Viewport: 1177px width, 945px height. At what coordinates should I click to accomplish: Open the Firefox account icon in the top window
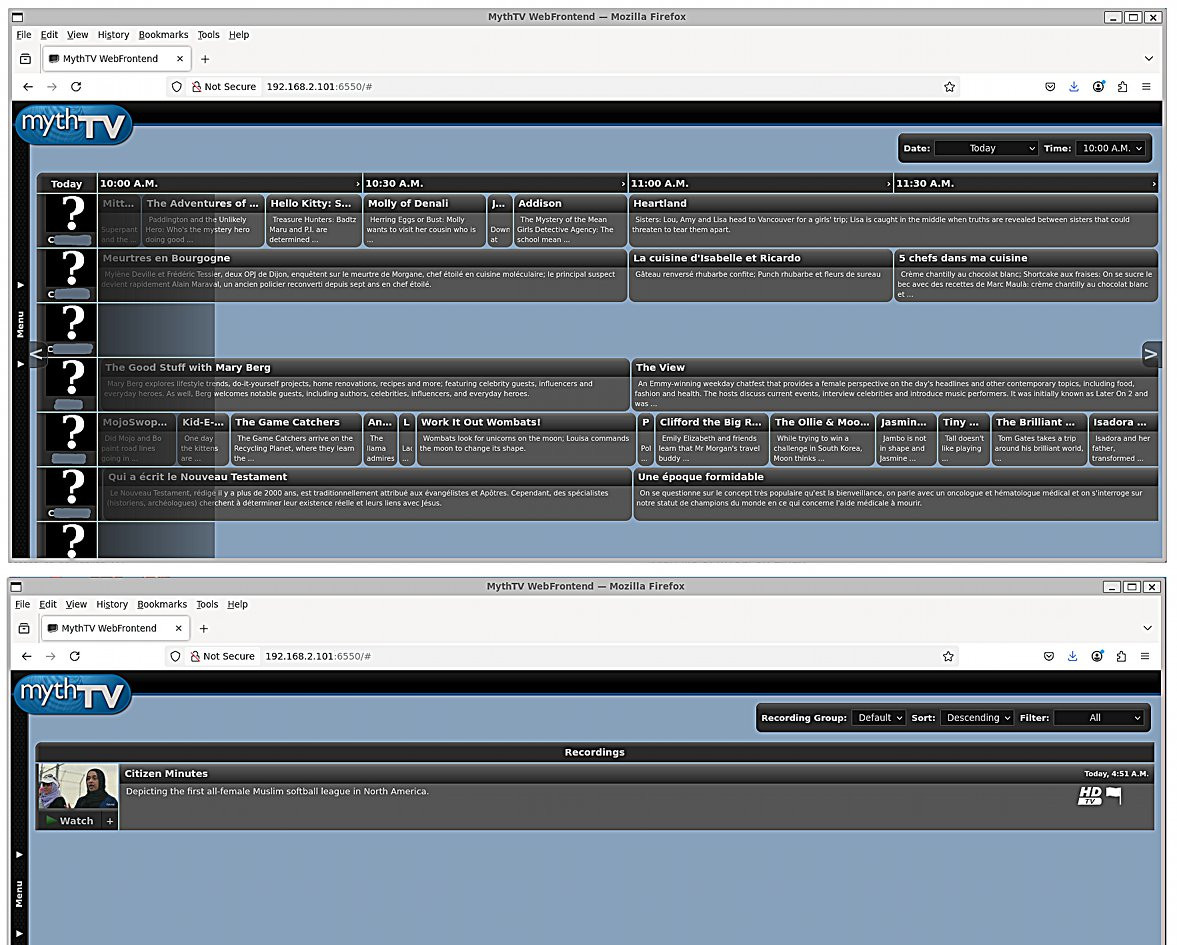(x=1098, y=86)
